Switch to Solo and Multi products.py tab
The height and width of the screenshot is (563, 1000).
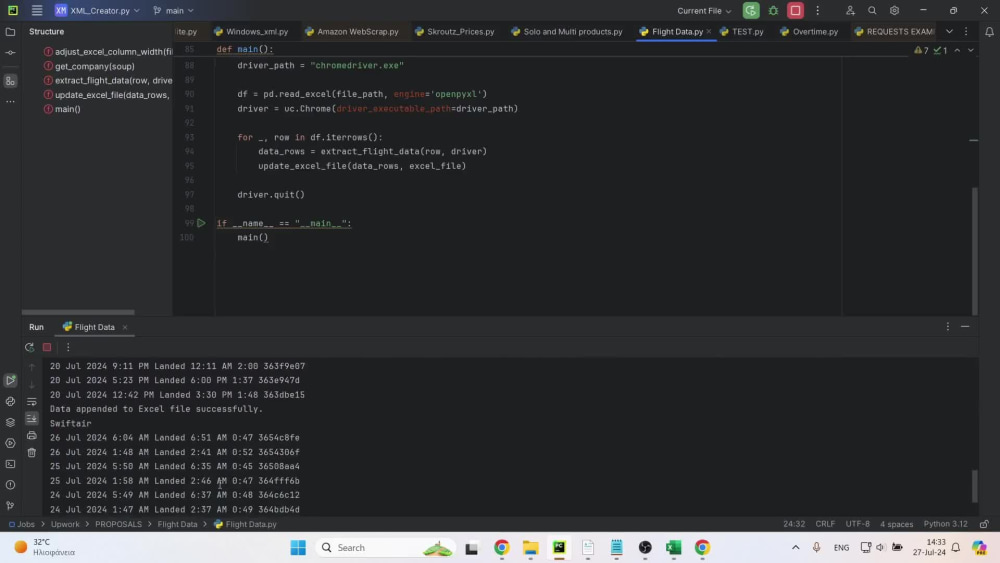(567, 32)
